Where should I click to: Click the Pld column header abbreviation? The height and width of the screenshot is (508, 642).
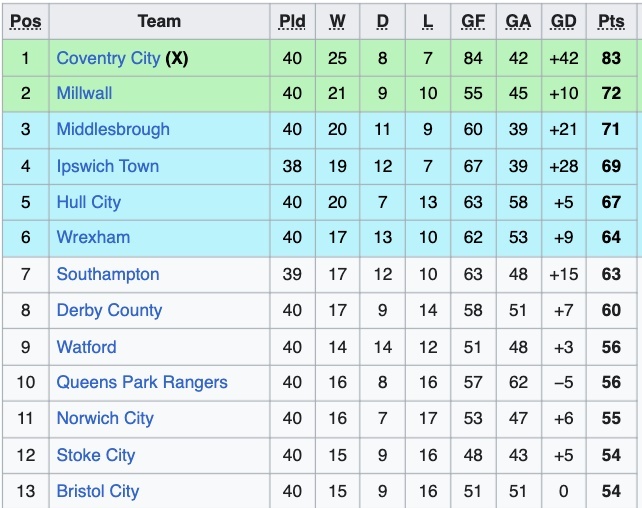[292, 21]
